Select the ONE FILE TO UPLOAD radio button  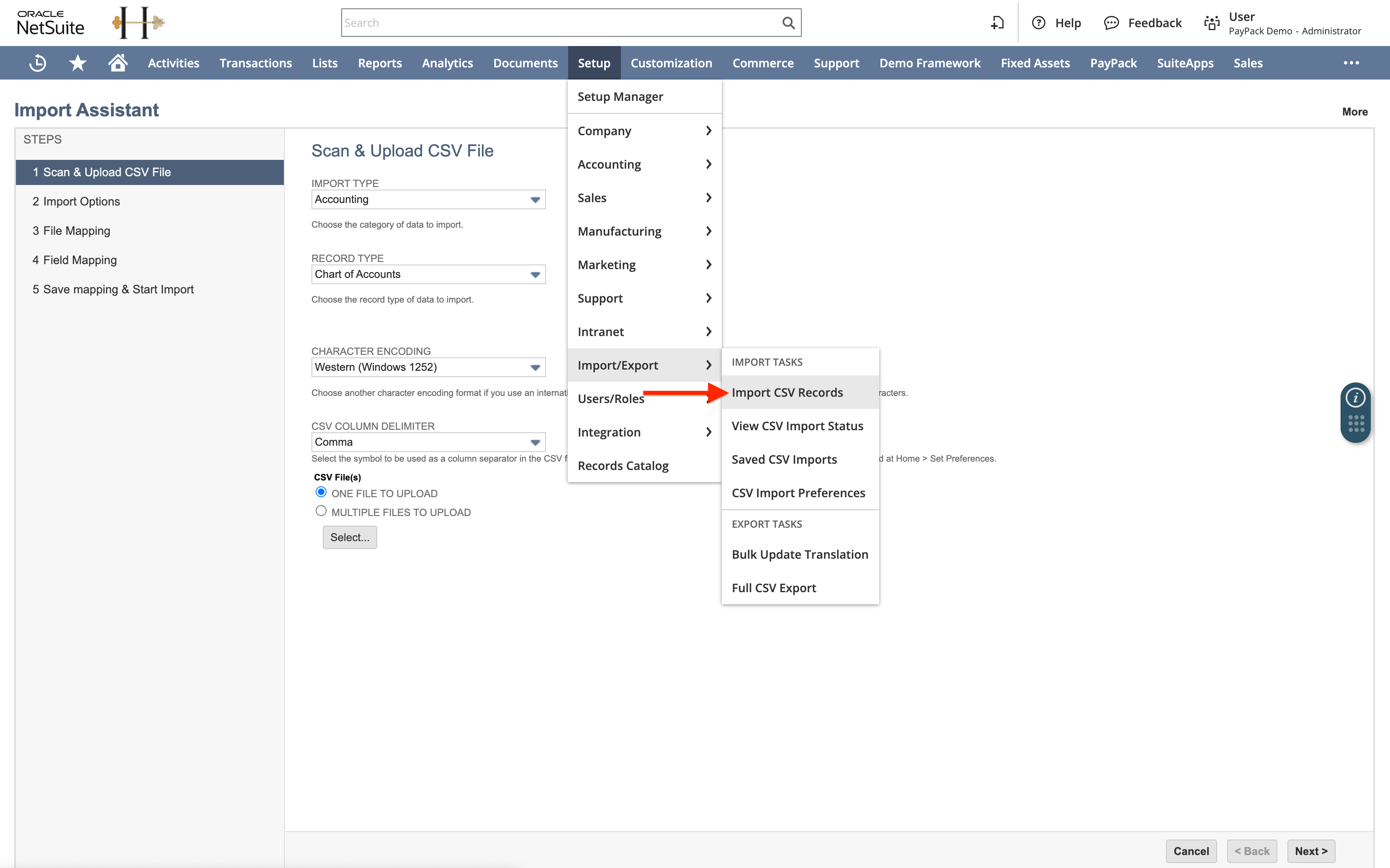[321, 492]
